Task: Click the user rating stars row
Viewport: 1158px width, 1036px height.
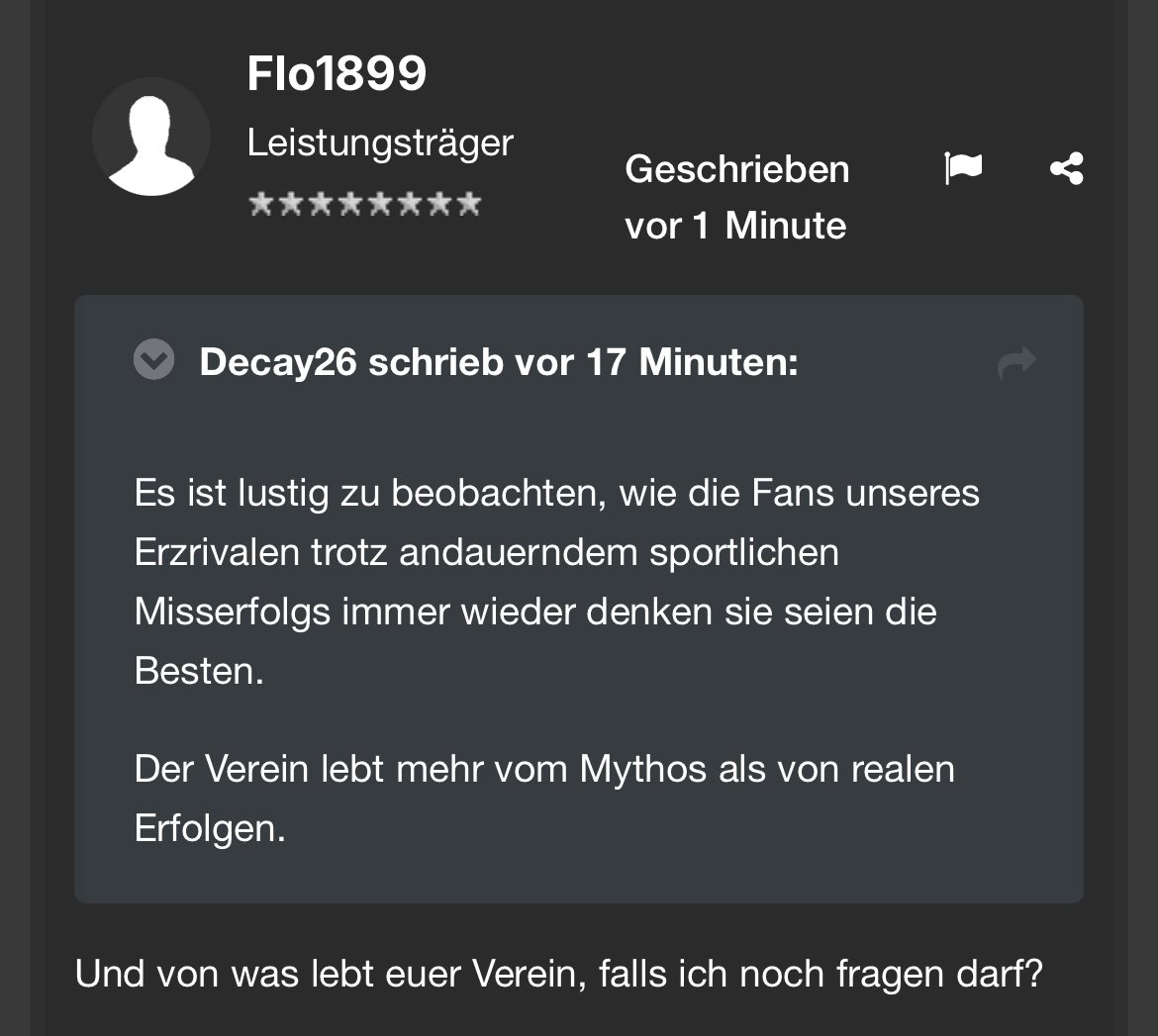Action: (x=365, y=203)
